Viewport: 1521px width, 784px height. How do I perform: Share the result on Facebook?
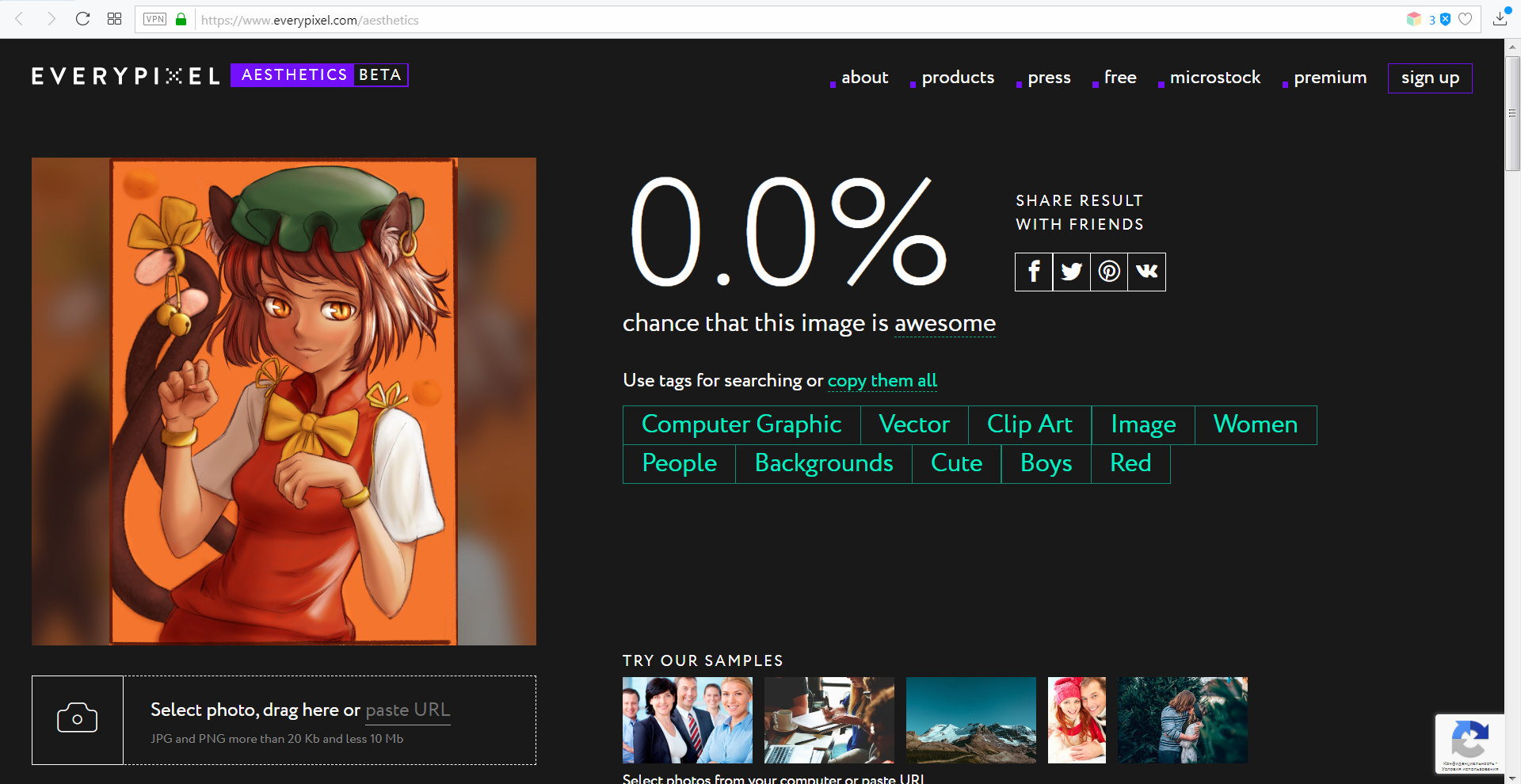pos(1034,272)
